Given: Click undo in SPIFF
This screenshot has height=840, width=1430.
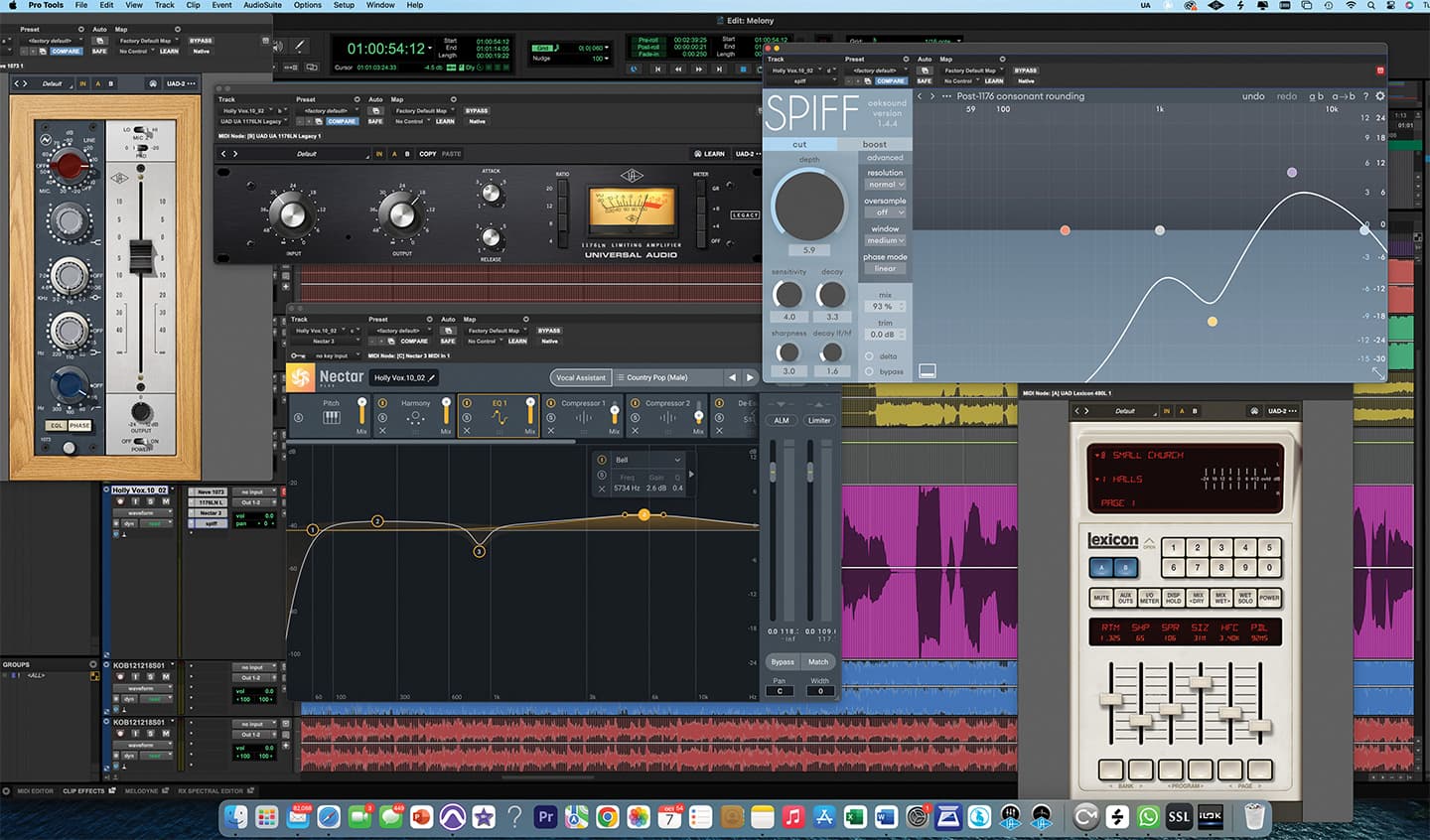Looking at the screenshot, I should (1253, 96).
